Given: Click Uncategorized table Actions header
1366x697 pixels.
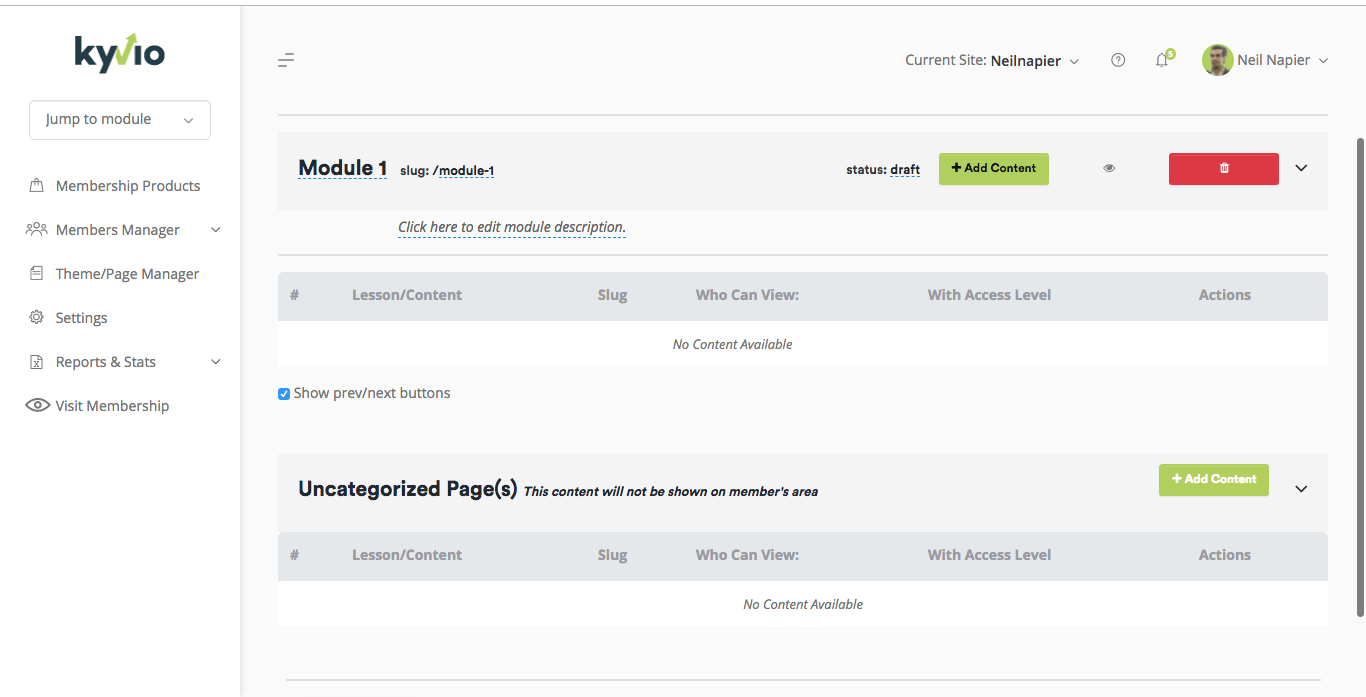Looking at the screenshot, I should (x=1225, y=555).
